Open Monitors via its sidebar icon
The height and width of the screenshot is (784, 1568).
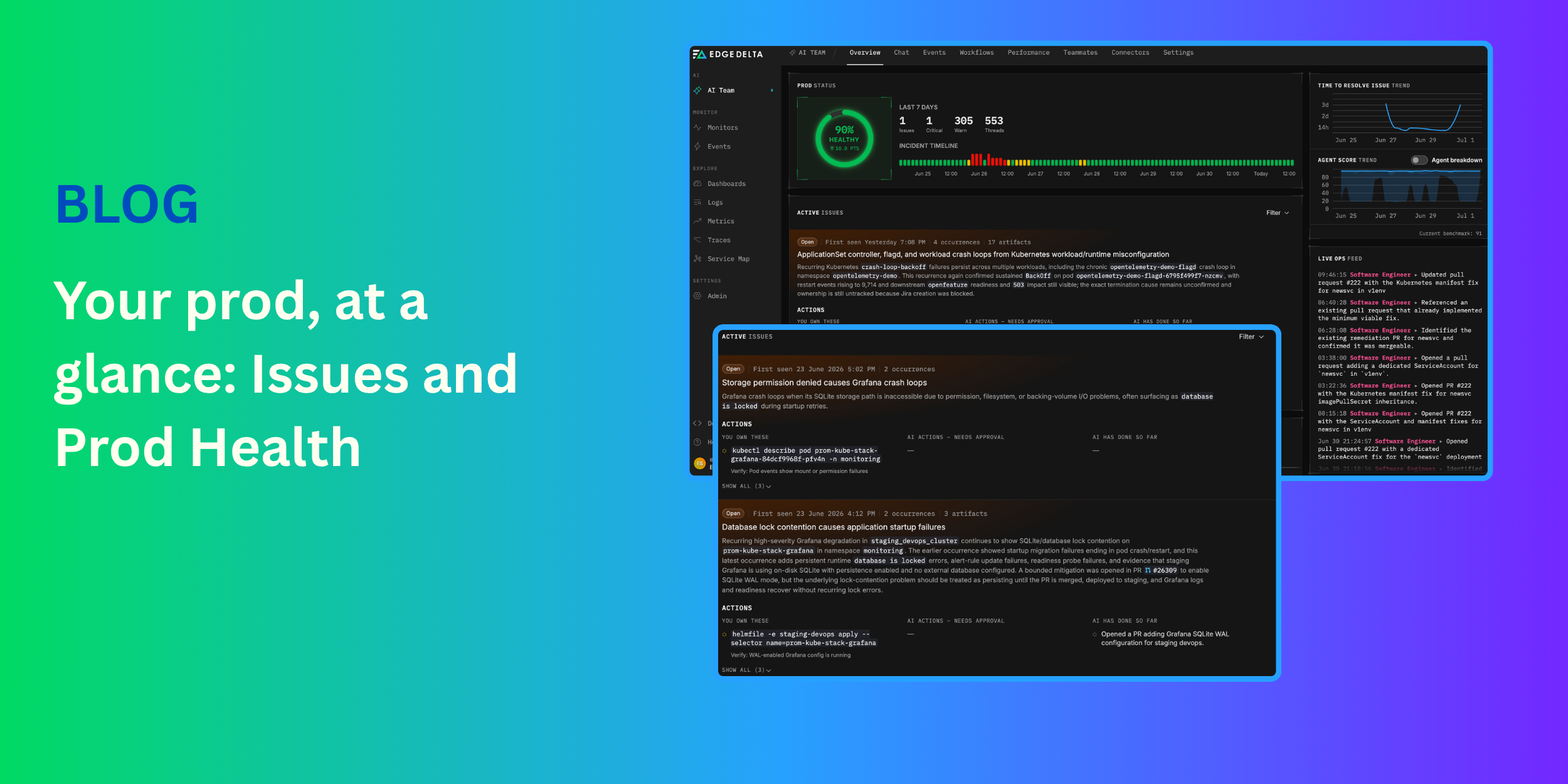(x=697, y=127)
